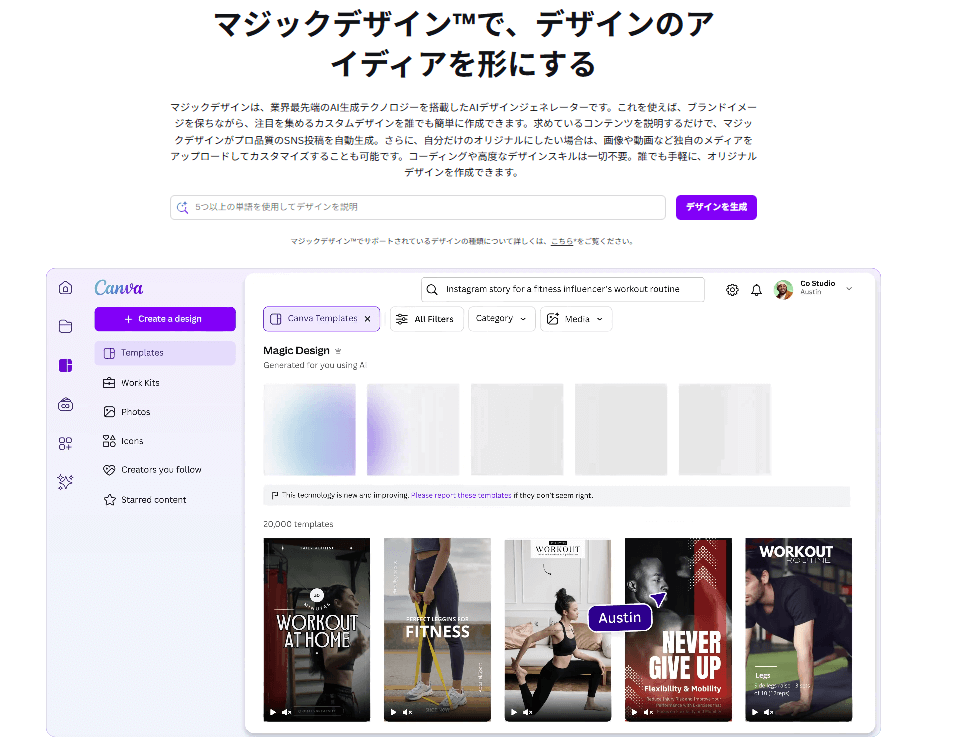
Task: Mute the Workout Routine template
Action: [x=768, y=712]
